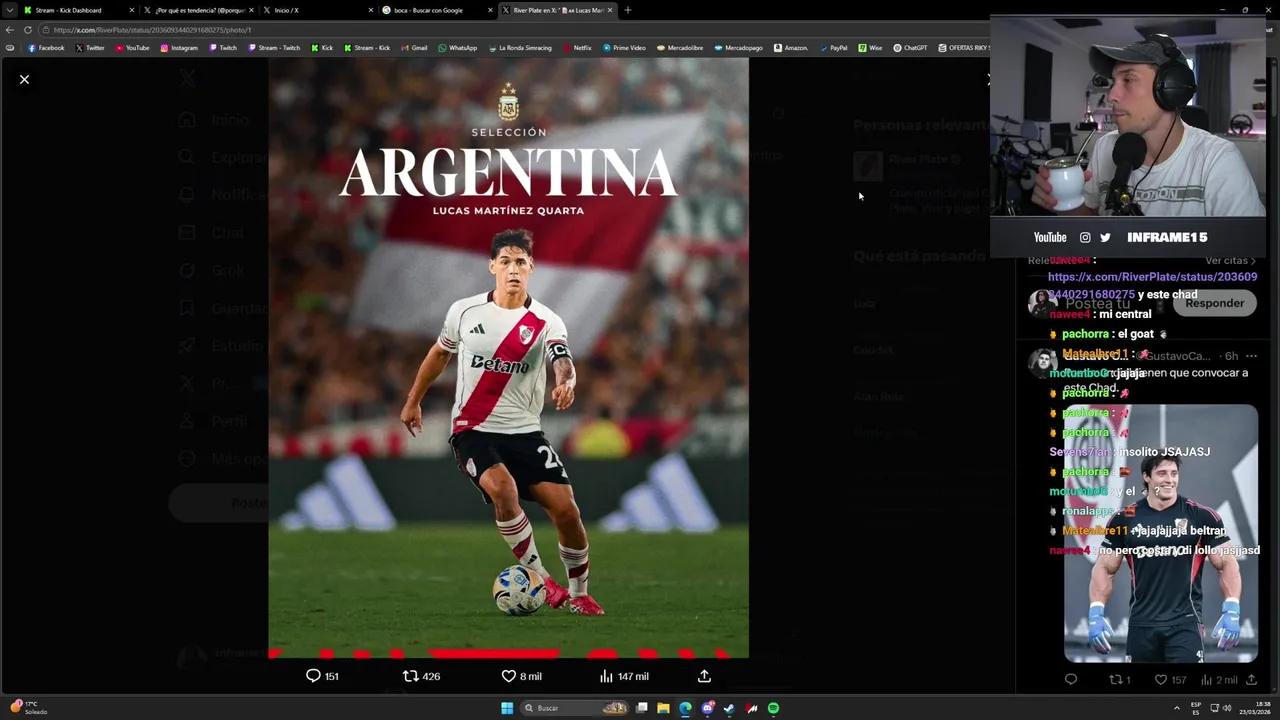Image resolution: width=1280 pixels, height=720 pixels.
Task: Reload the page with refresh icon
Action: coord(28,30)
